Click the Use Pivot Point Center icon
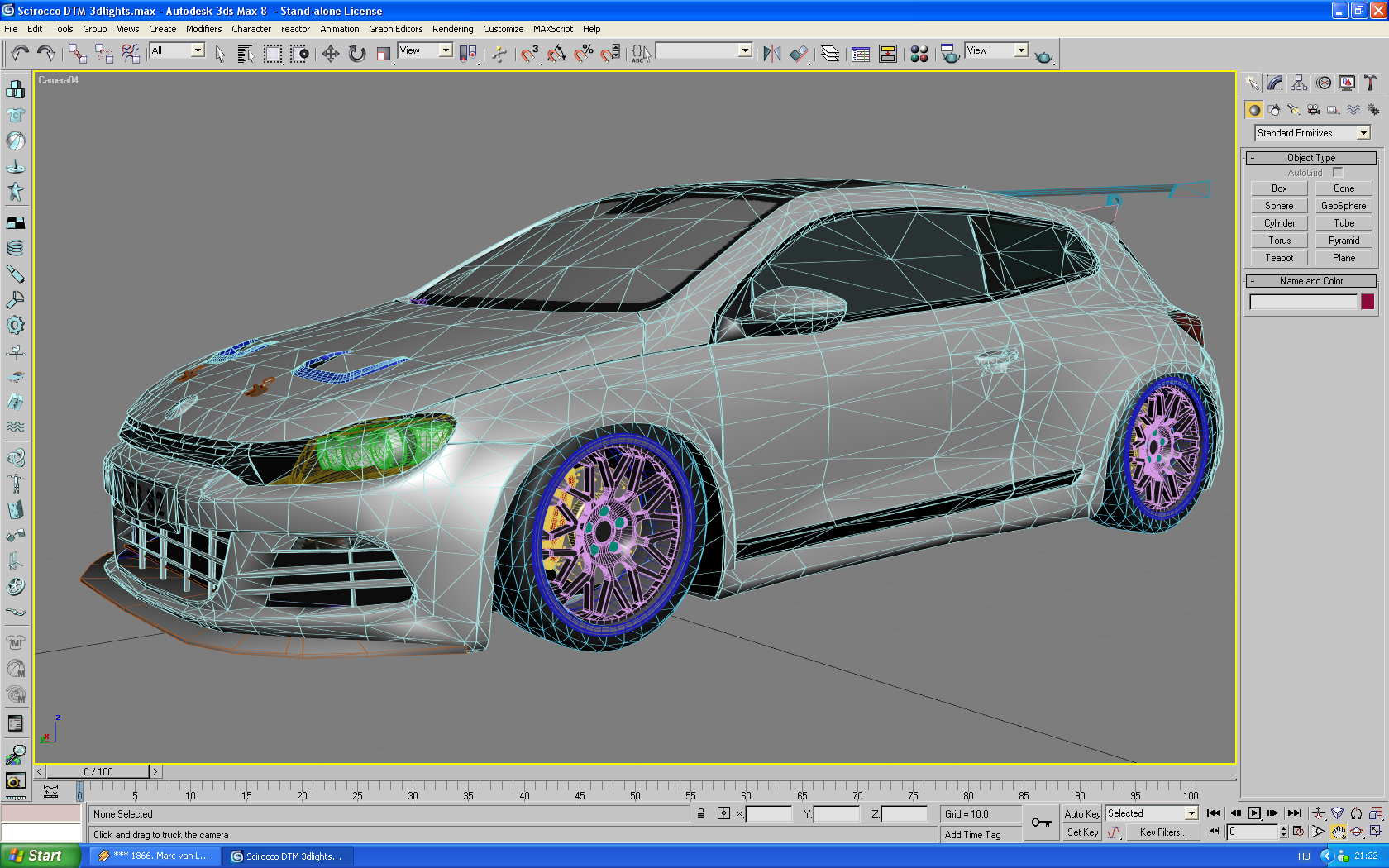The image size is (1389, 868). [x=468, y=54]
